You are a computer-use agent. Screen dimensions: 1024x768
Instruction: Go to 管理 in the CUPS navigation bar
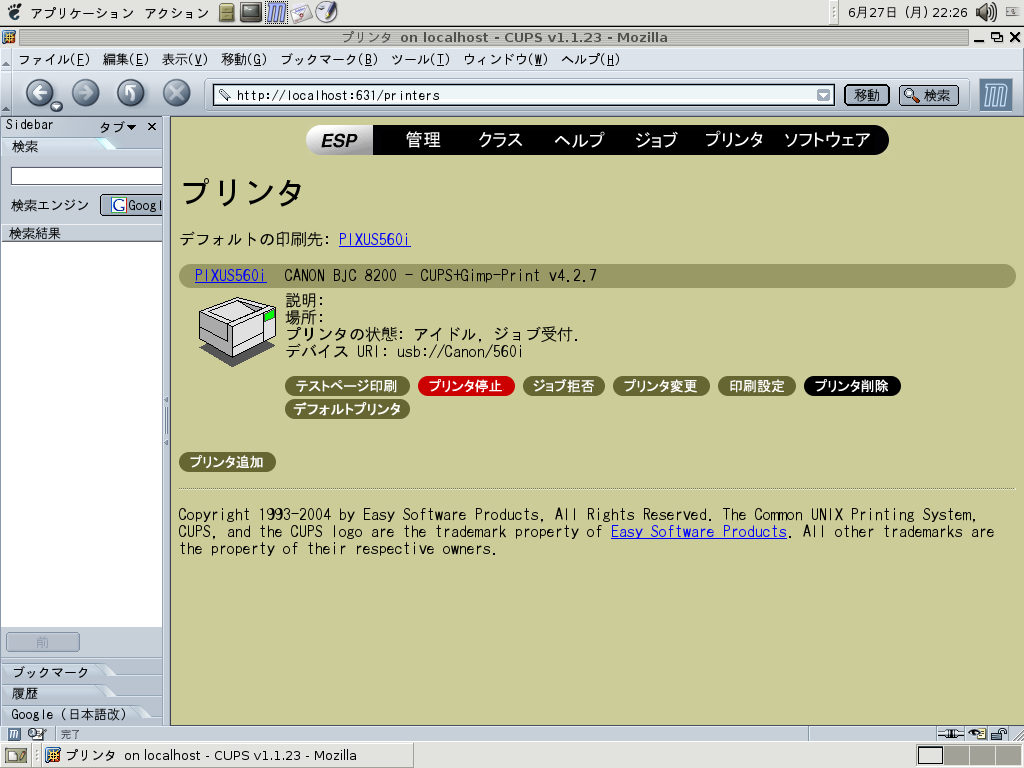[x=423, y=140]
